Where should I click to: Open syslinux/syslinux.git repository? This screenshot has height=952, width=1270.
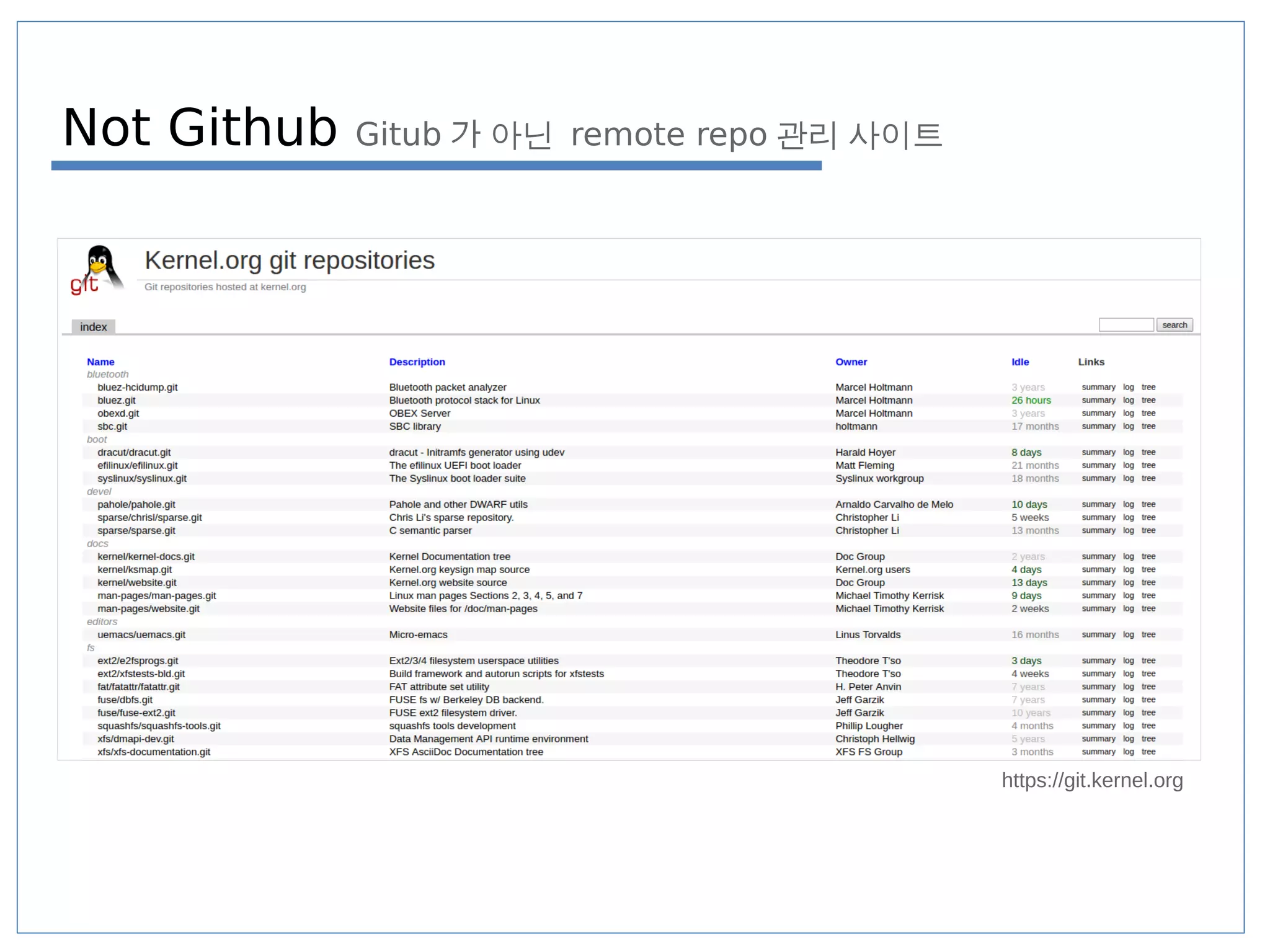[x=142, y=479]
